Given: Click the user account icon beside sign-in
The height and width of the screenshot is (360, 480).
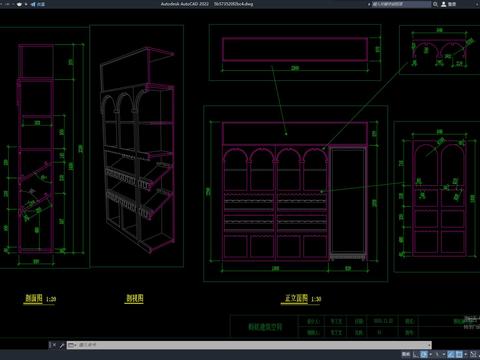Looking at the screenshot, I should pyautogui.click(x=444, y=4).
